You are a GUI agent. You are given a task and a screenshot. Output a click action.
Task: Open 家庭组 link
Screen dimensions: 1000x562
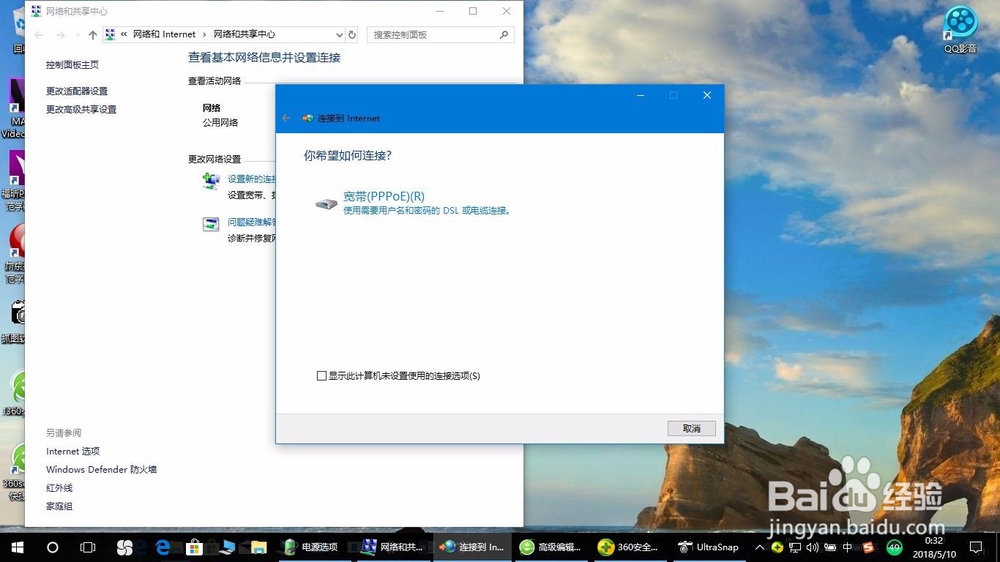(59, 507)
